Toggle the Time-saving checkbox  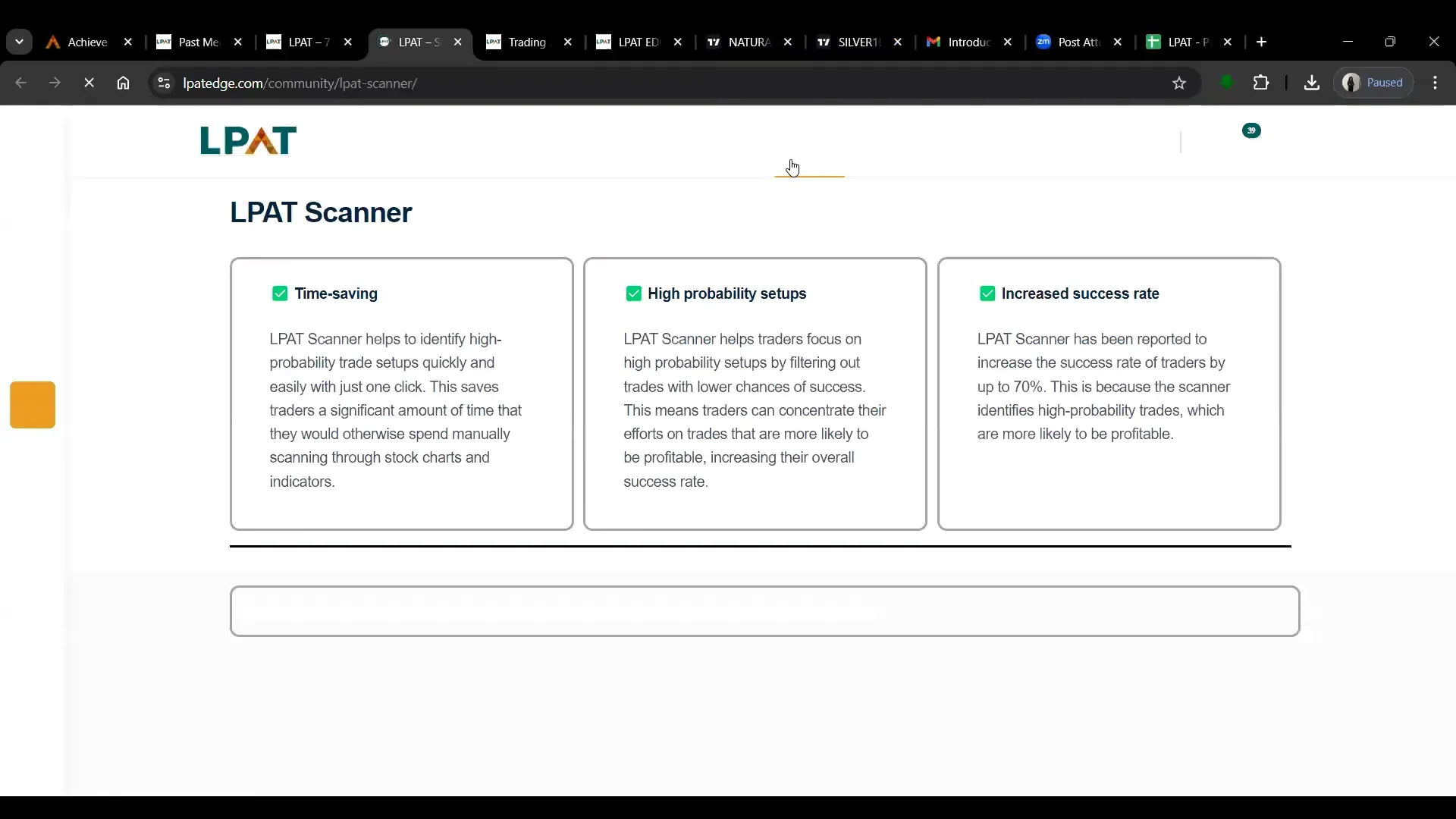pyautogui.click(x=281, y=293)
